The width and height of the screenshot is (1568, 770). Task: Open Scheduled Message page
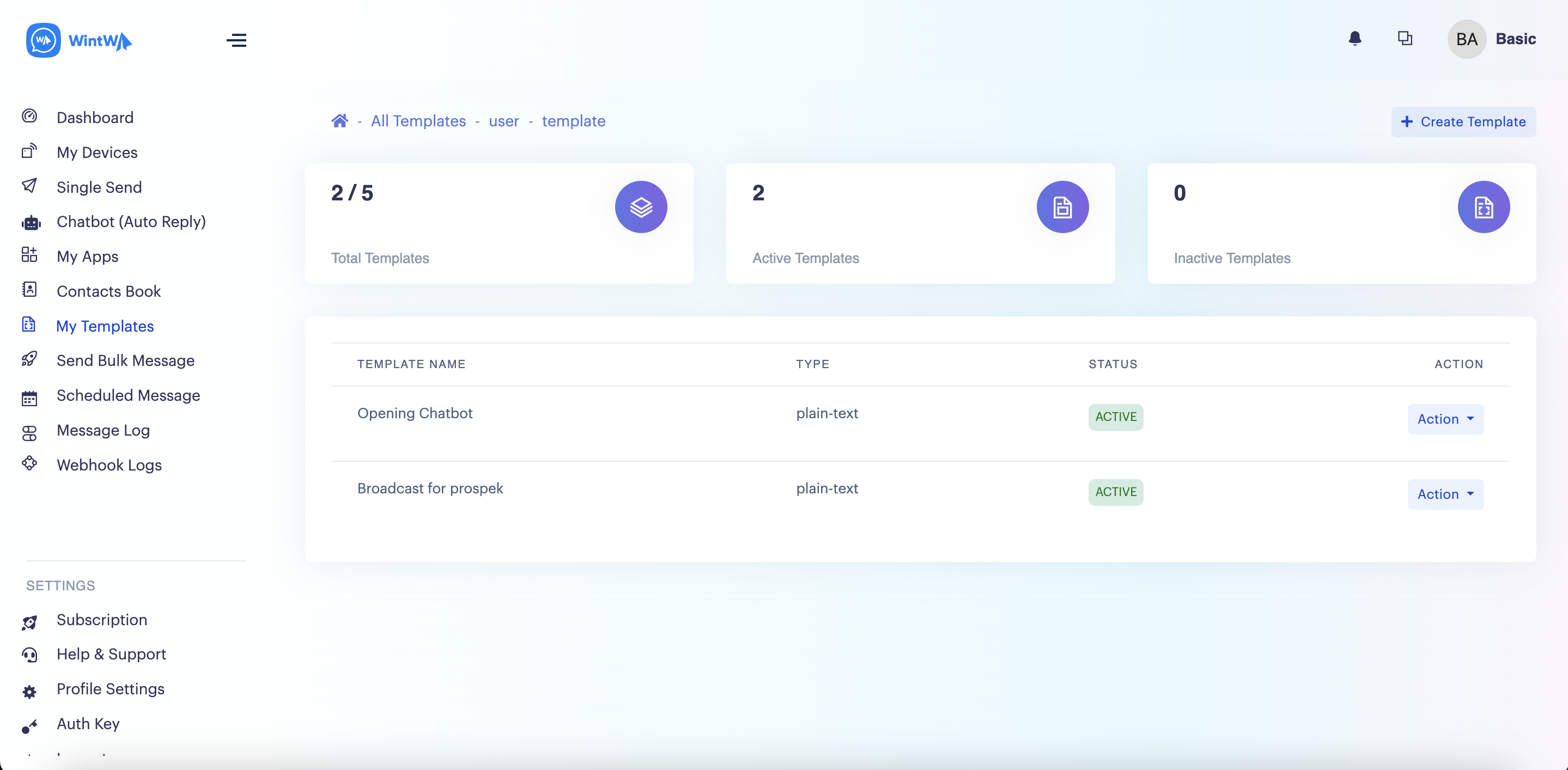[x=128, y=395]
